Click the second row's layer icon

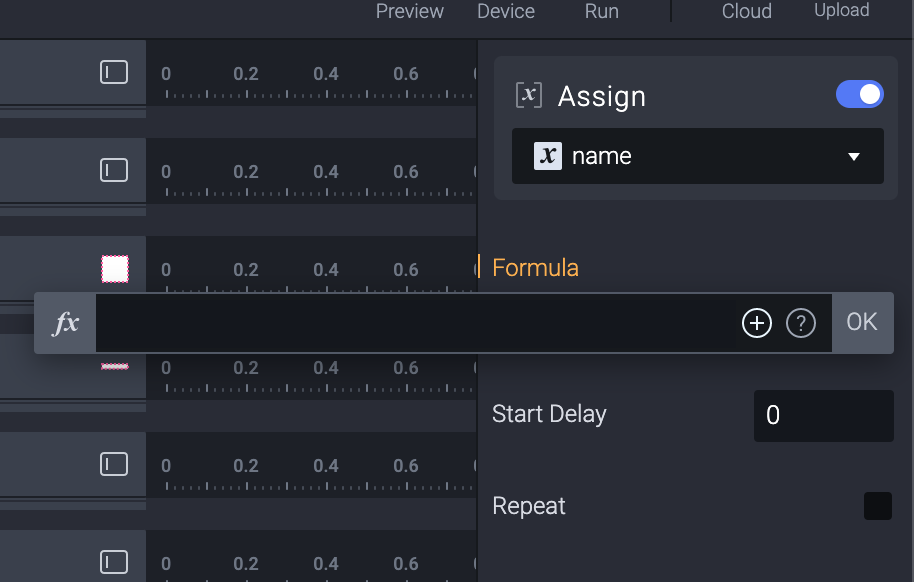115,170
